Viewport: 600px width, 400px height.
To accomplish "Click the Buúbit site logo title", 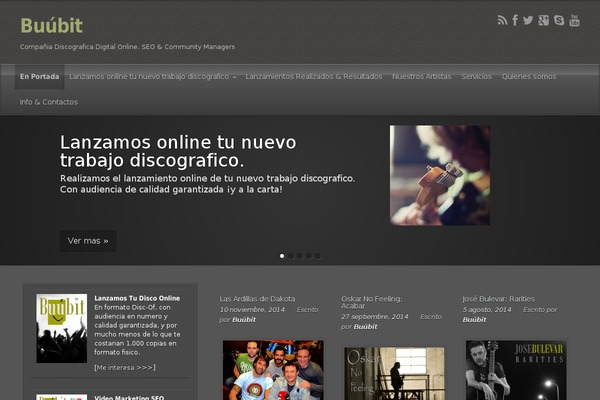I will pos(51,26).
